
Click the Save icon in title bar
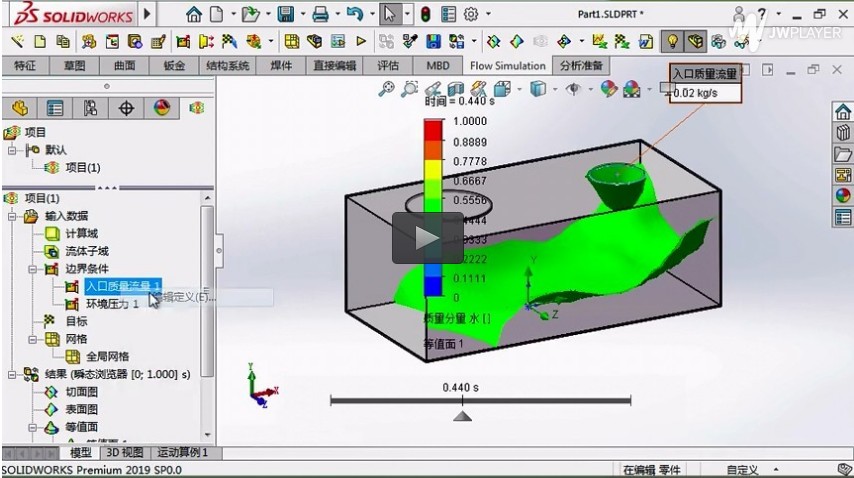(x=285, y=14)
